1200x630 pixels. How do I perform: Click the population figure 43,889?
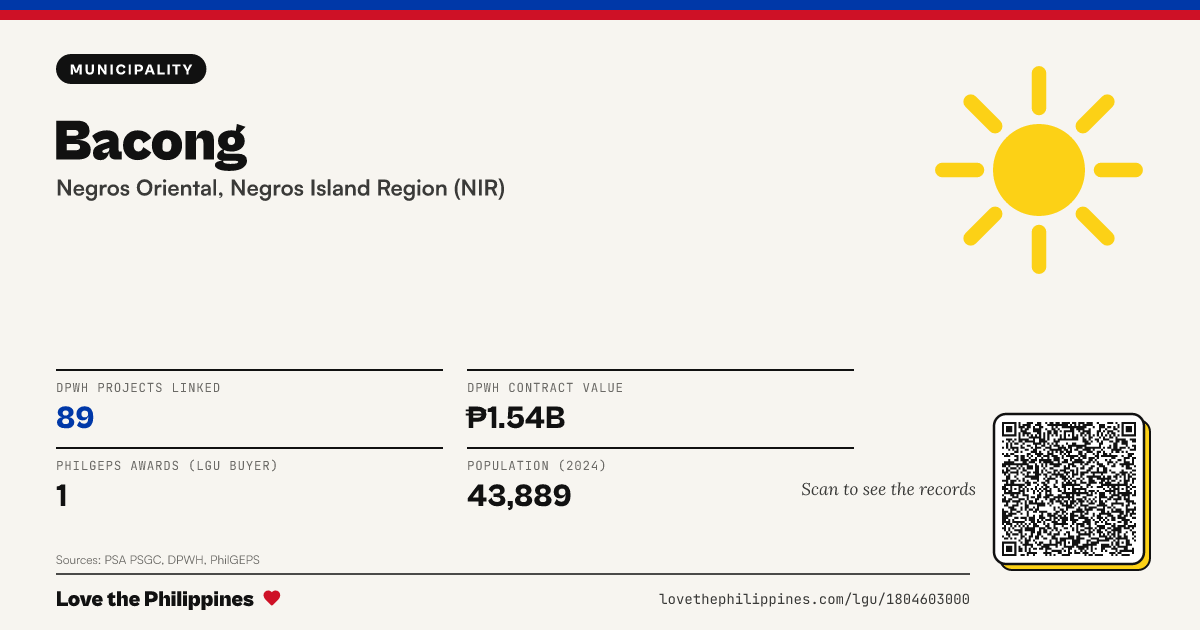(x=519, y=495)
